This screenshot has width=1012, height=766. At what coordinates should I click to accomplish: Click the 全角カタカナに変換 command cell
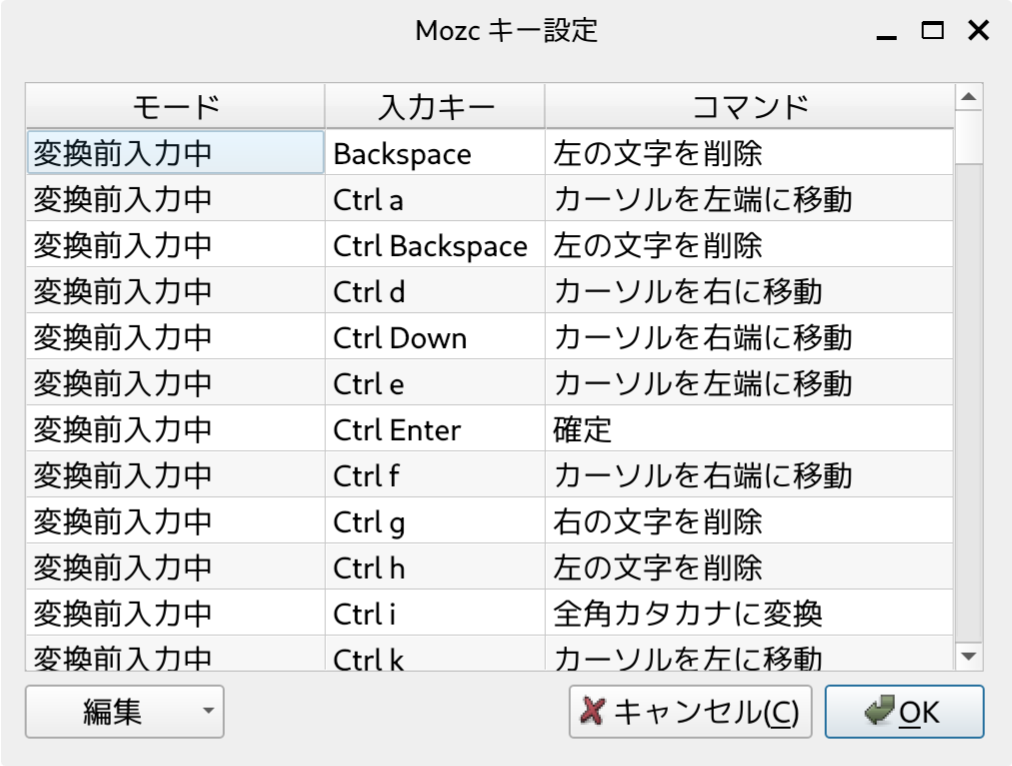(749, 613)
